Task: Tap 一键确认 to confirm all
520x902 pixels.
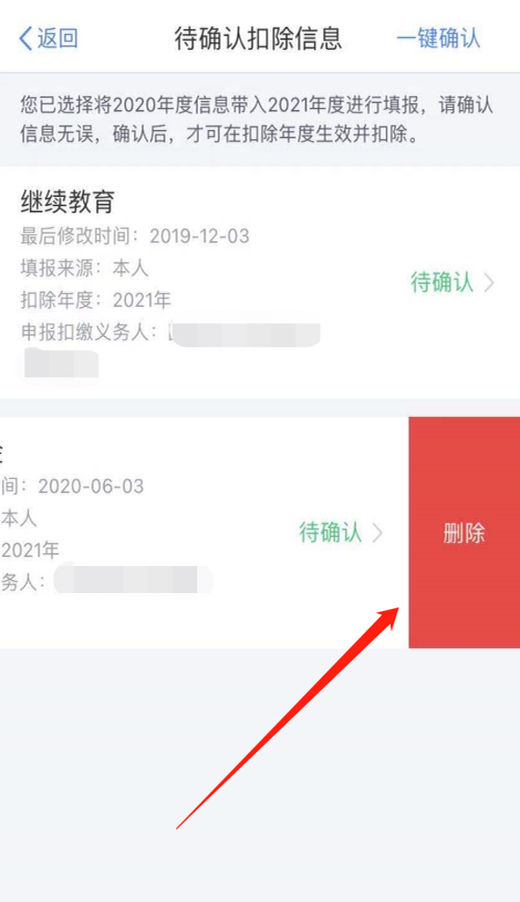Action: pos(438,38)
